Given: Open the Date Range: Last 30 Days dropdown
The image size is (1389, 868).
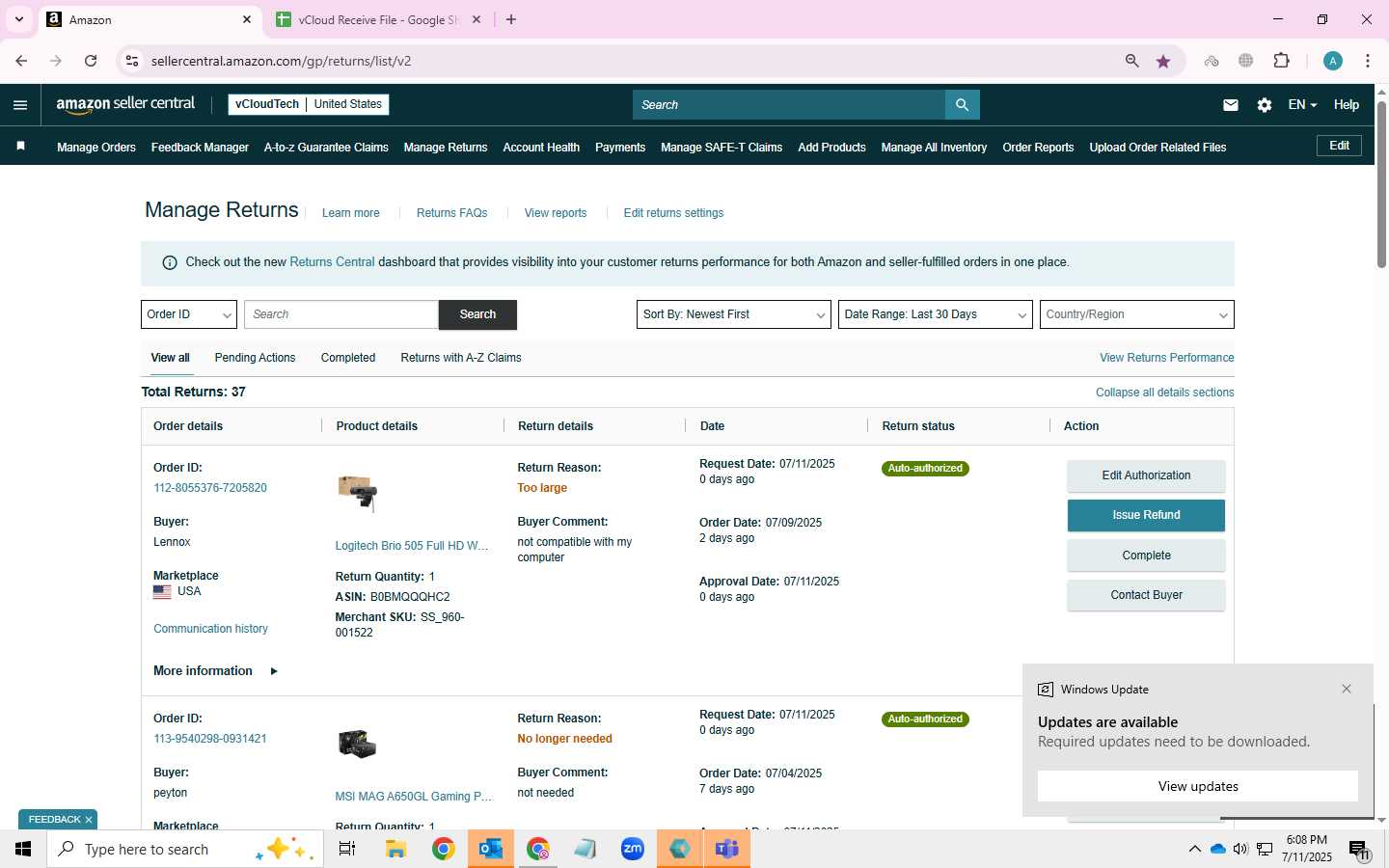Looking at the screenshot, I should (936, 314).
